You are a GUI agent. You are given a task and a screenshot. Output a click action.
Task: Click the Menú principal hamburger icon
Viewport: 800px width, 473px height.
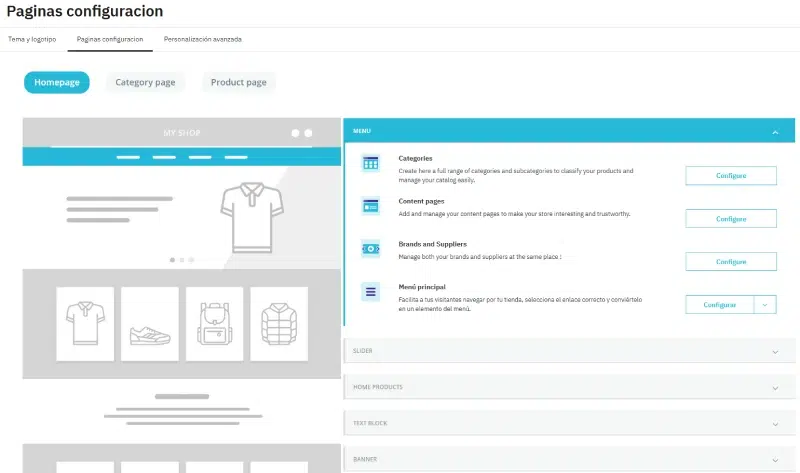370,291
